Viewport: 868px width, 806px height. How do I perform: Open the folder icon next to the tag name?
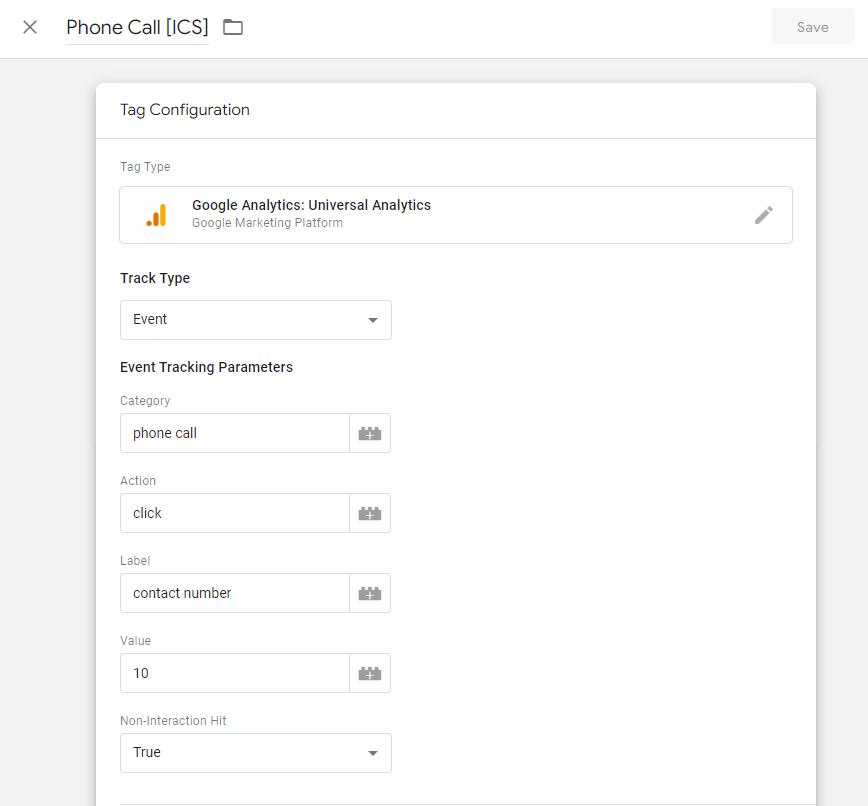(x=232, y=27)
